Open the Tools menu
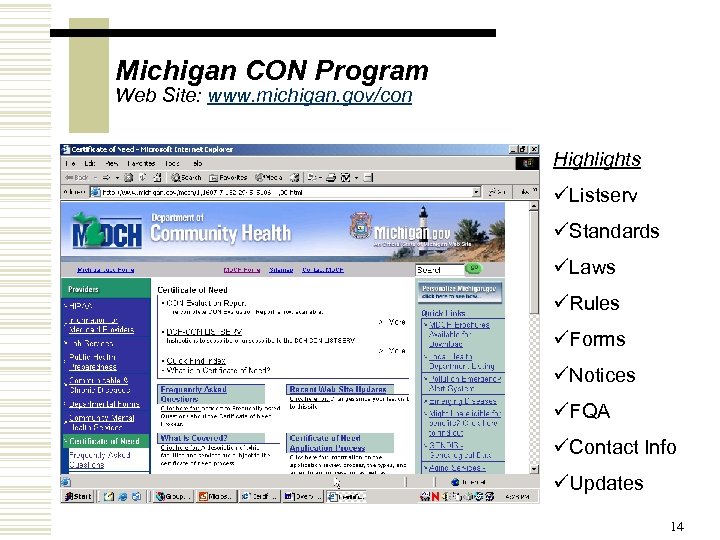720x540 pixels. click(x=172, y=163)
